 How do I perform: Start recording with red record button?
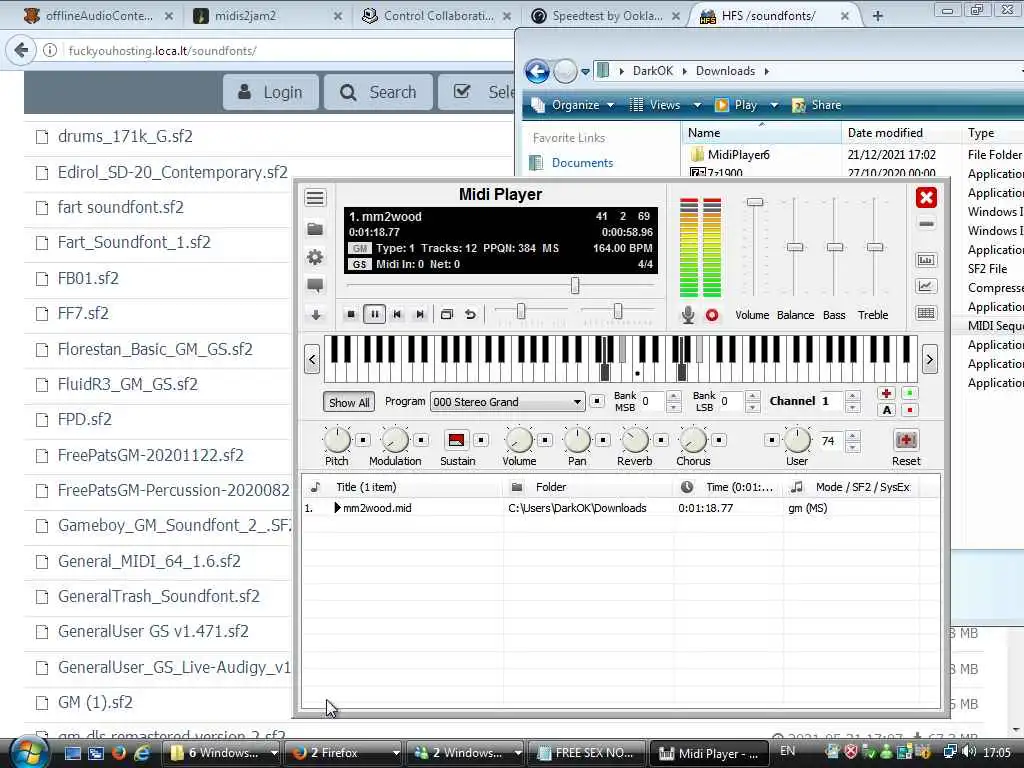(712, 315)
